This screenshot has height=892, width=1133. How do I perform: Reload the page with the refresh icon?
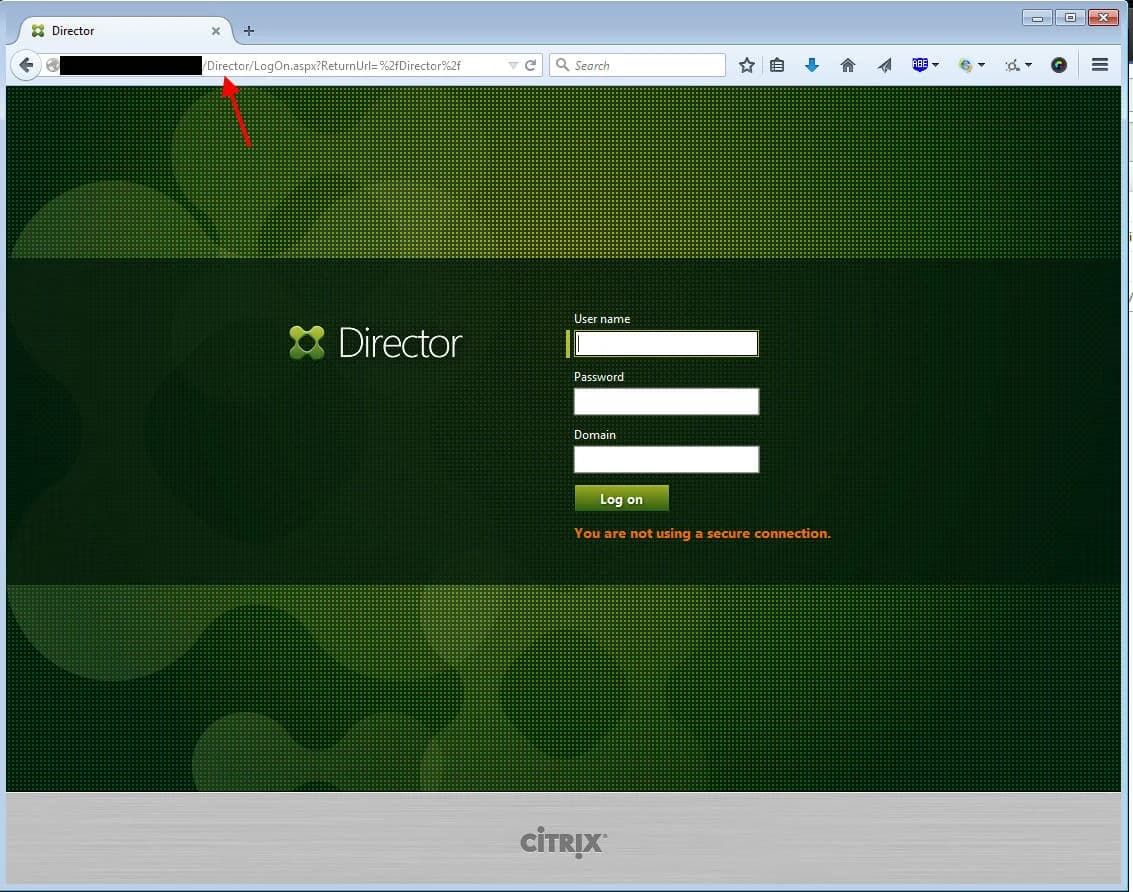tap(530, 65)
